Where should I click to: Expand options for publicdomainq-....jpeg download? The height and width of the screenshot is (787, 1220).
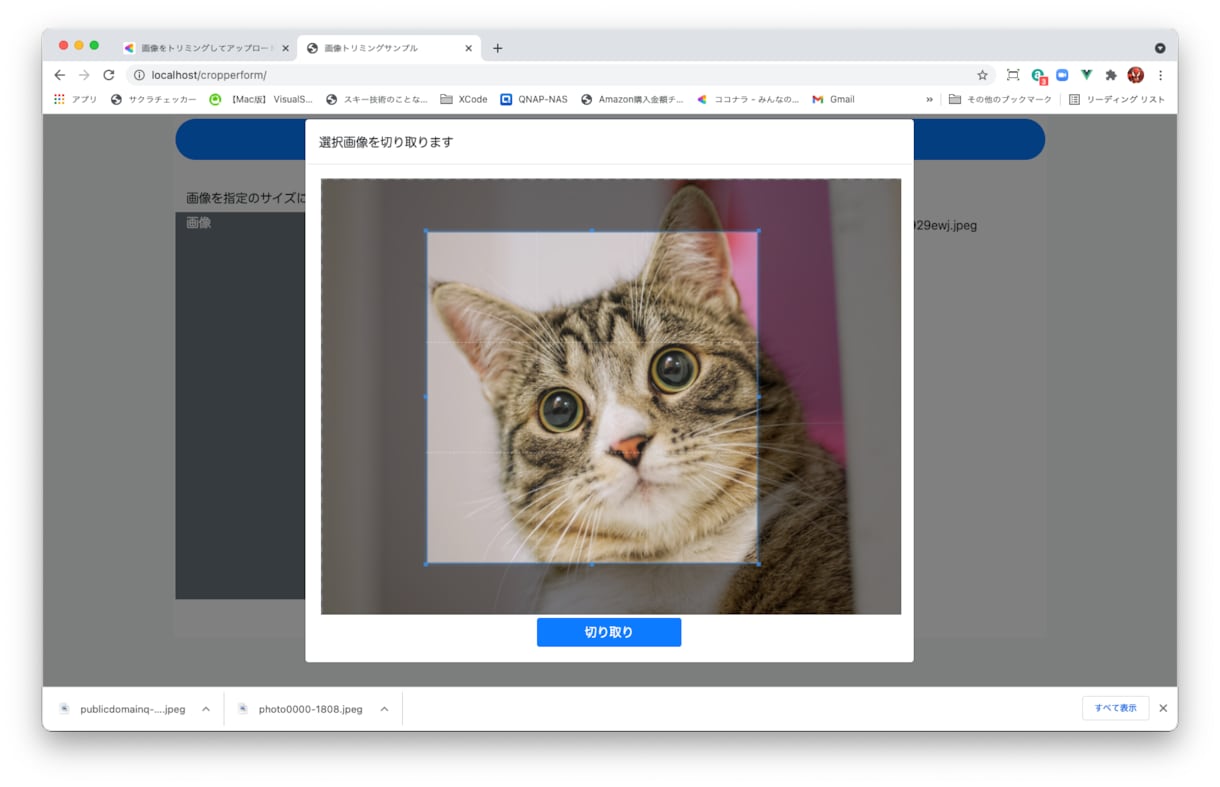point(206,709)
